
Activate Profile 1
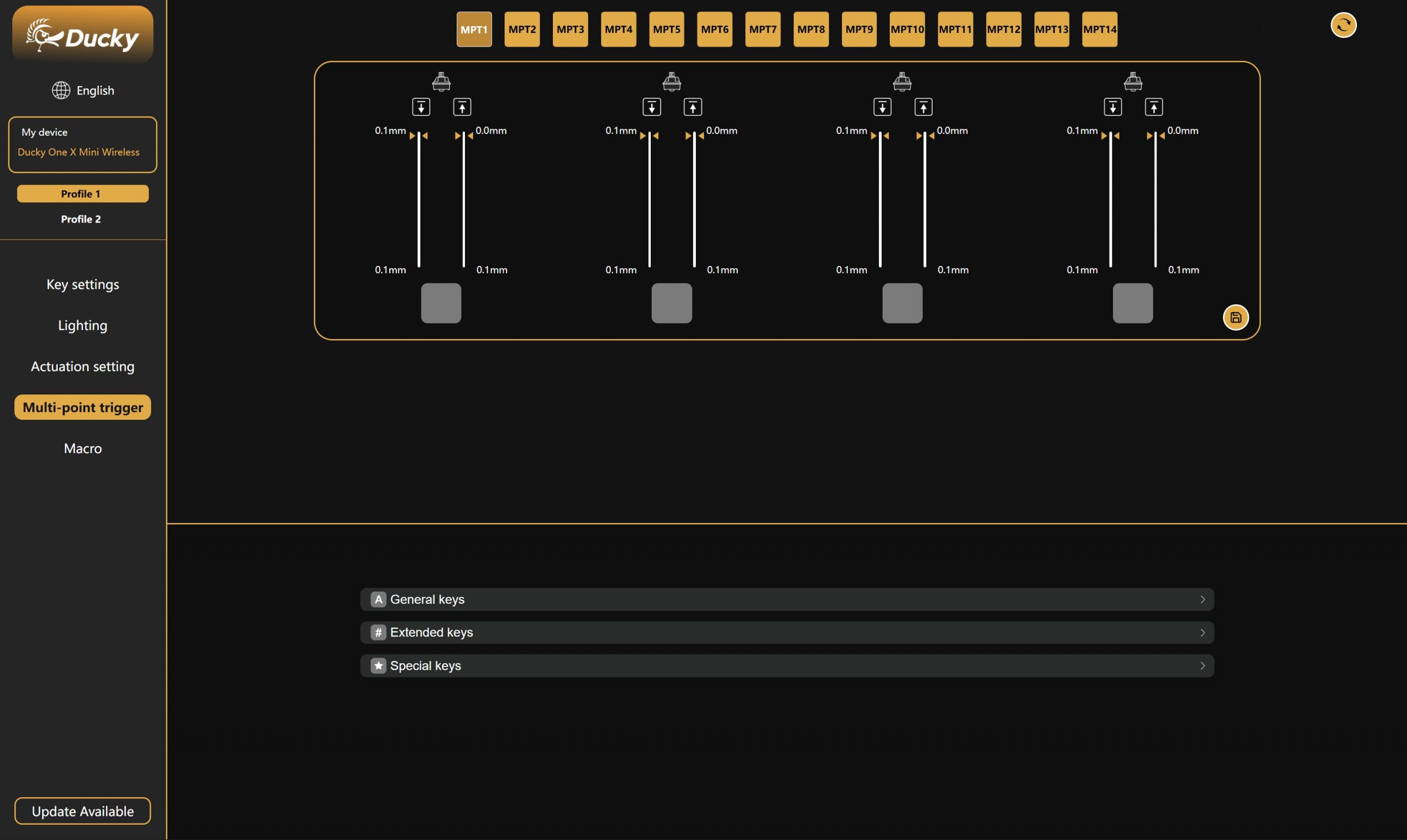click(82, 193)
